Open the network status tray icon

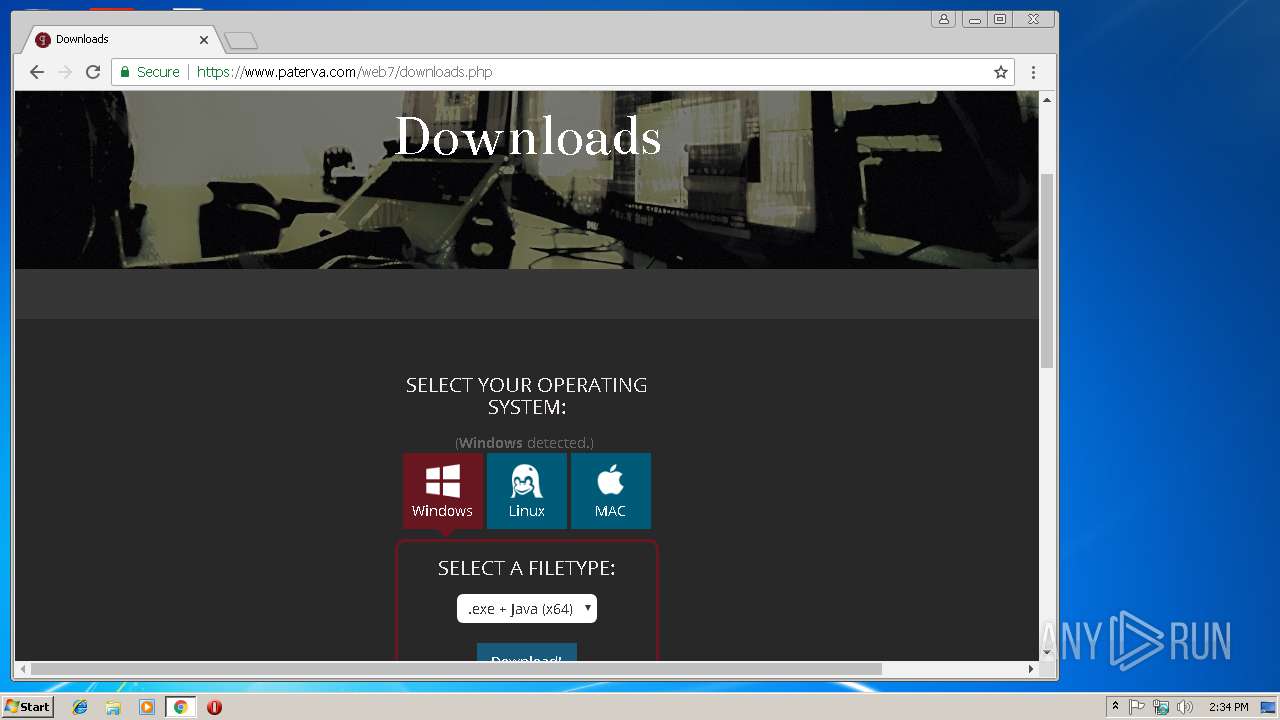(1161, 707)
